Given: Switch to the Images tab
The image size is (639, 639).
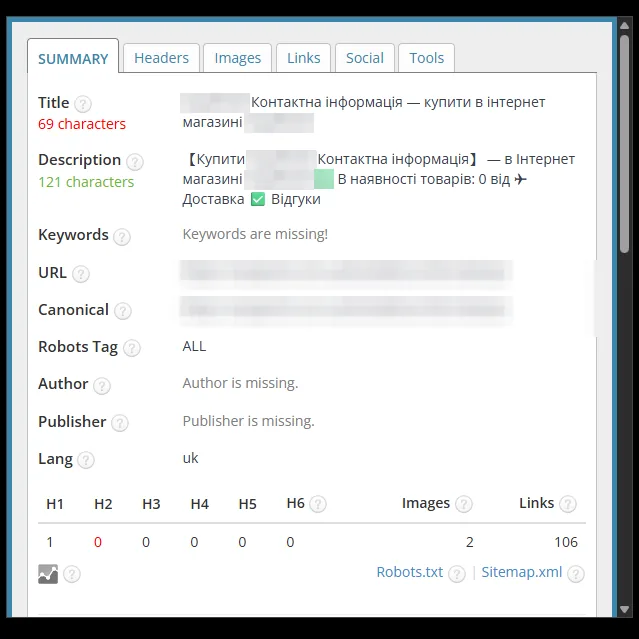Looking at the screenshot, I should [x=238, y=58].
